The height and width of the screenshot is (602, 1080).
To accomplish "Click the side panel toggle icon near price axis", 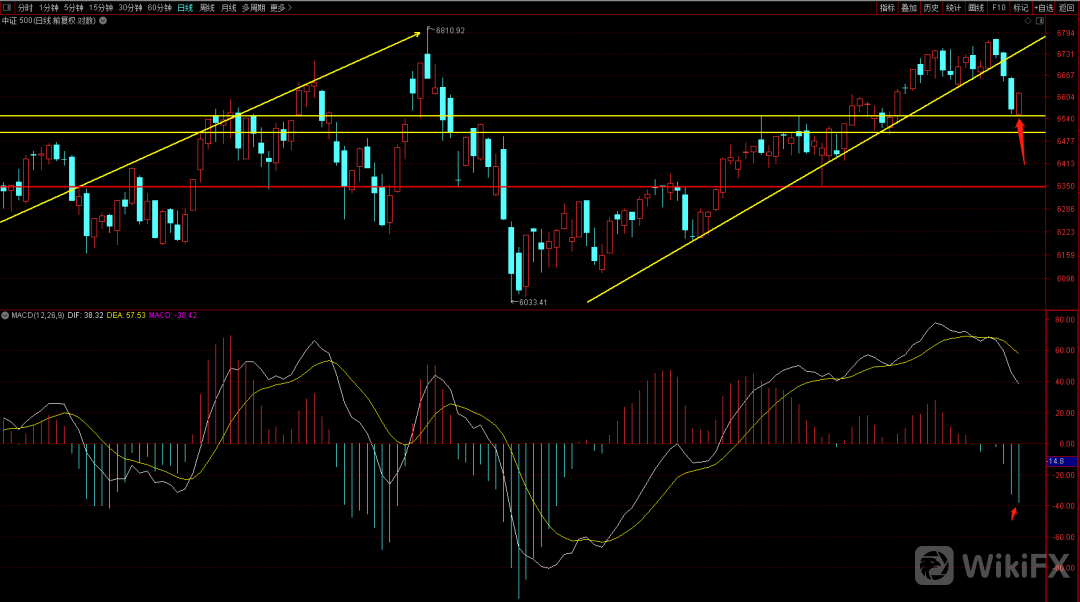I will point(1042,20).
